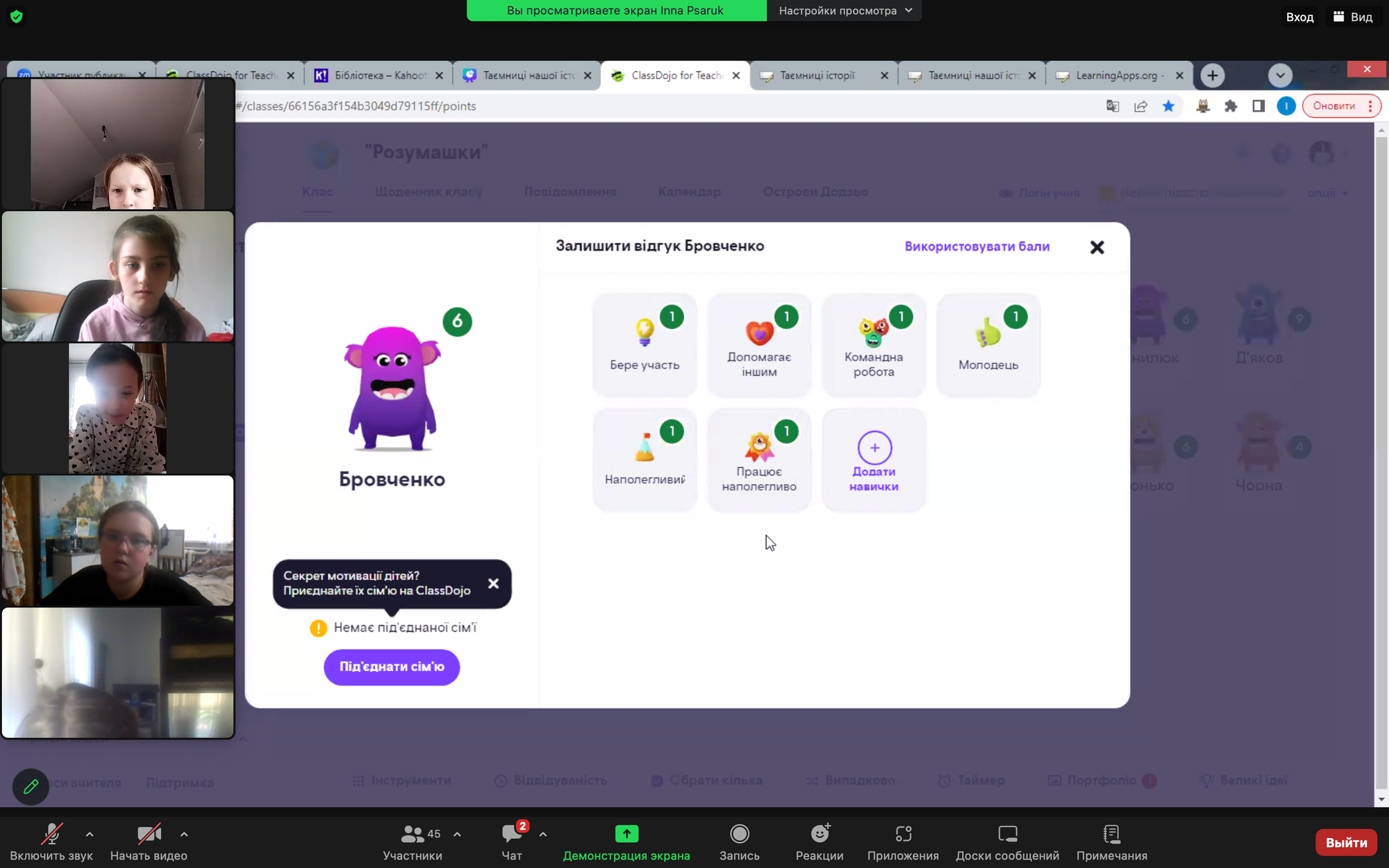
Task: Expand participants options arrow
Action: (x=457, y=834)
